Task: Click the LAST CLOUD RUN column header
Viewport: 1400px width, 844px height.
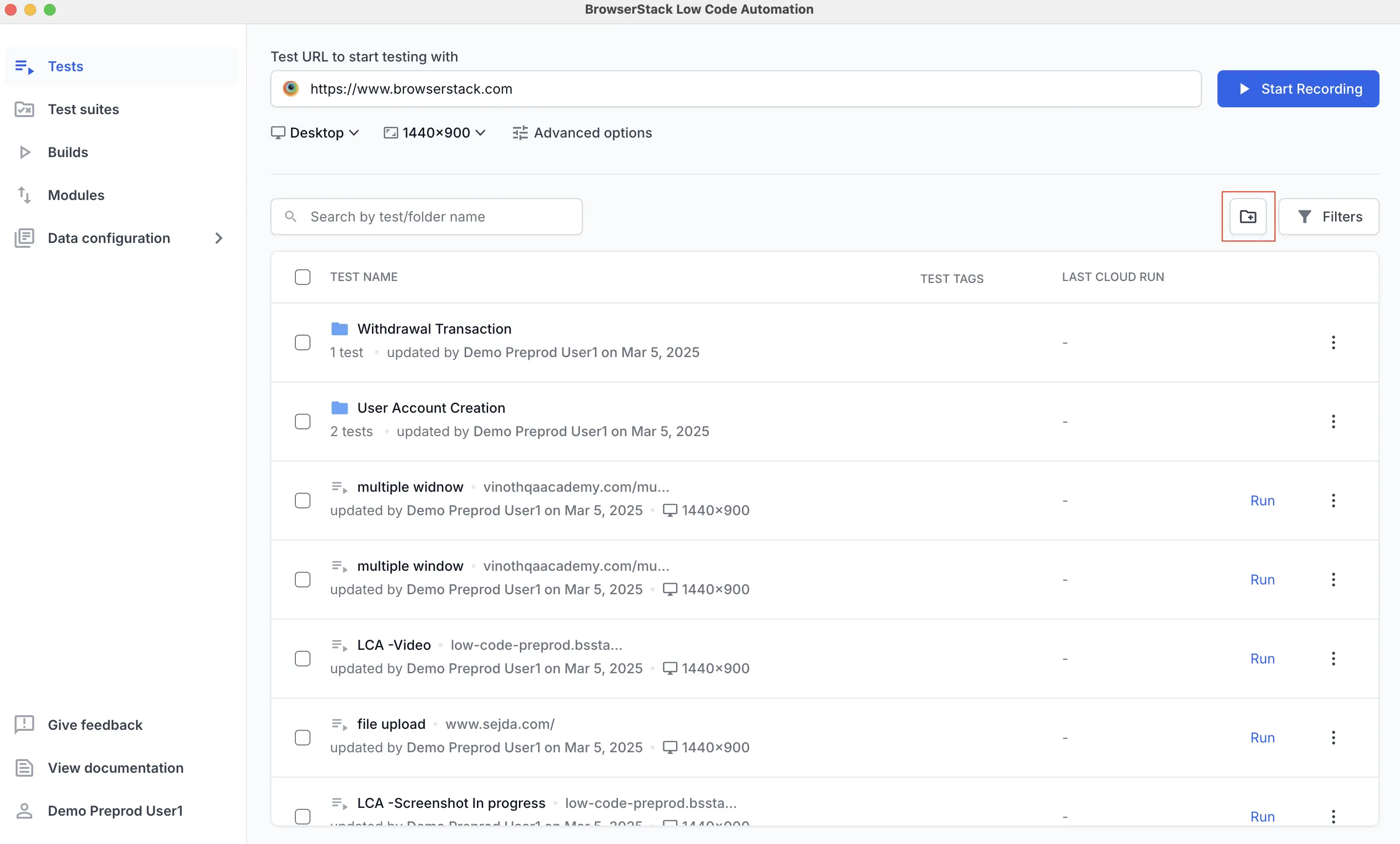Action: [1112, 277]
